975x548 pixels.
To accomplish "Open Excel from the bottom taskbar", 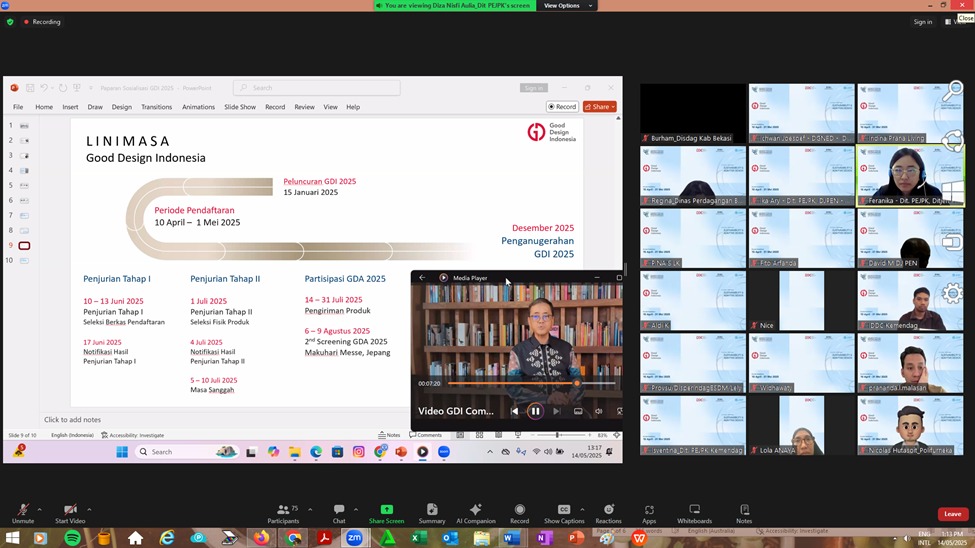I will coord(418,538).
